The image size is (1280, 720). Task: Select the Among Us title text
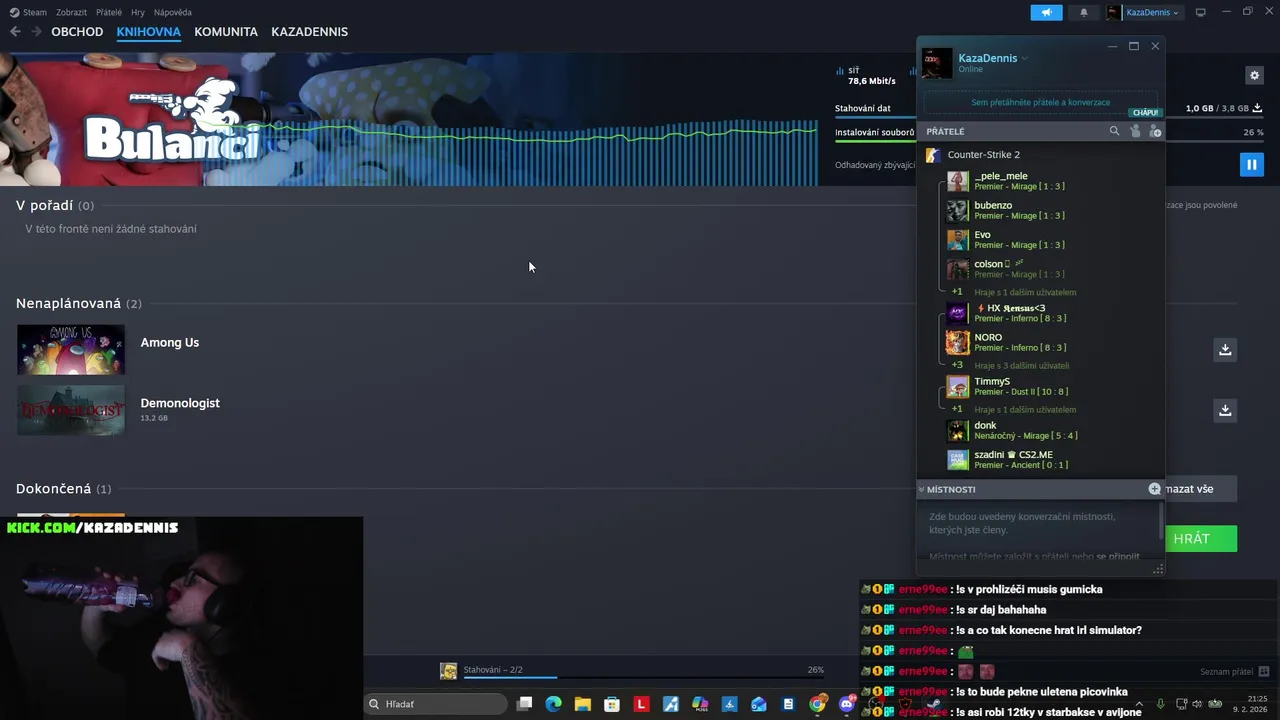click(170, 342)
